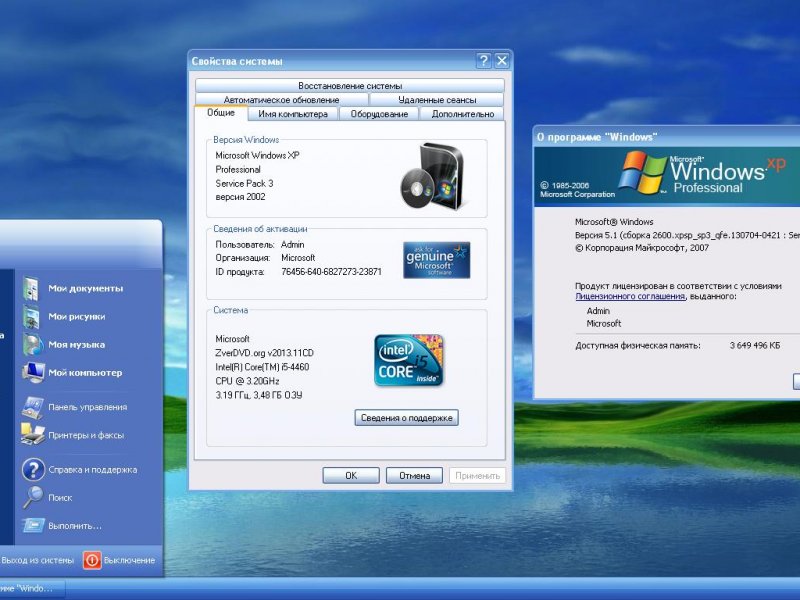Screen dimensions: 800x600
Task: Click the Windows XP software box image
Action: pyautogui.click(x=433, y=176)
